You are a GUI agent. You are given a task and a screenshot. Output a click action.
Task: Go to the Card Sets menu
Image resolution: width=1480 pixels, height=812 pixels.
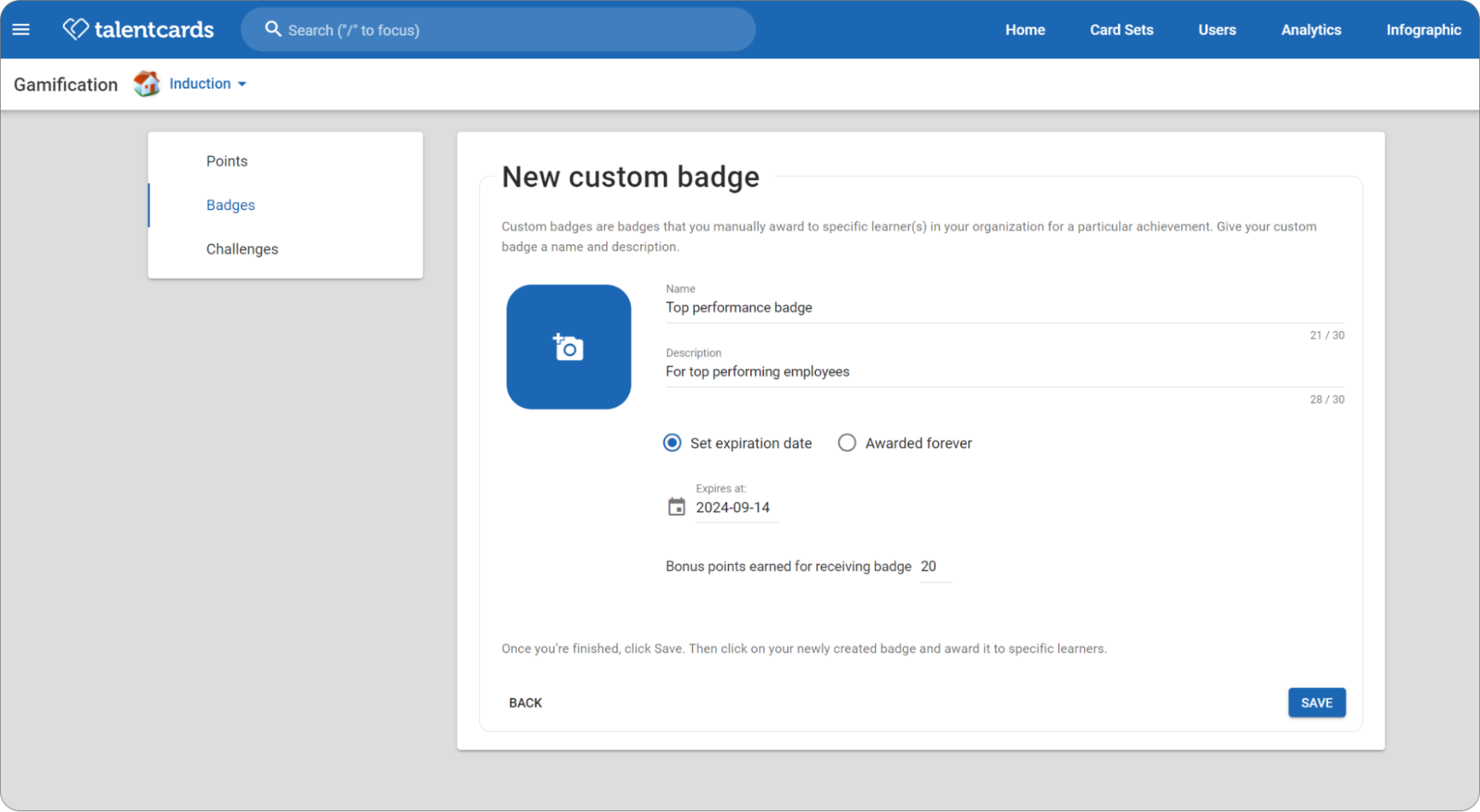pyautogui.click(x=1121, y=30)
